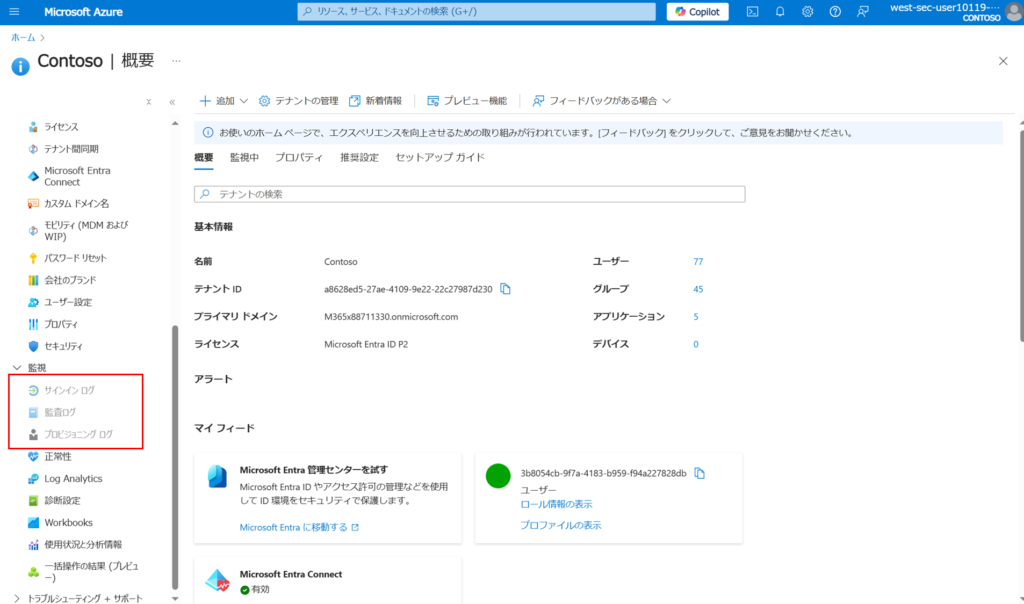Collapse the sidebar with double chevron
The image size is (1024, 604).
[x=172, y=102]
